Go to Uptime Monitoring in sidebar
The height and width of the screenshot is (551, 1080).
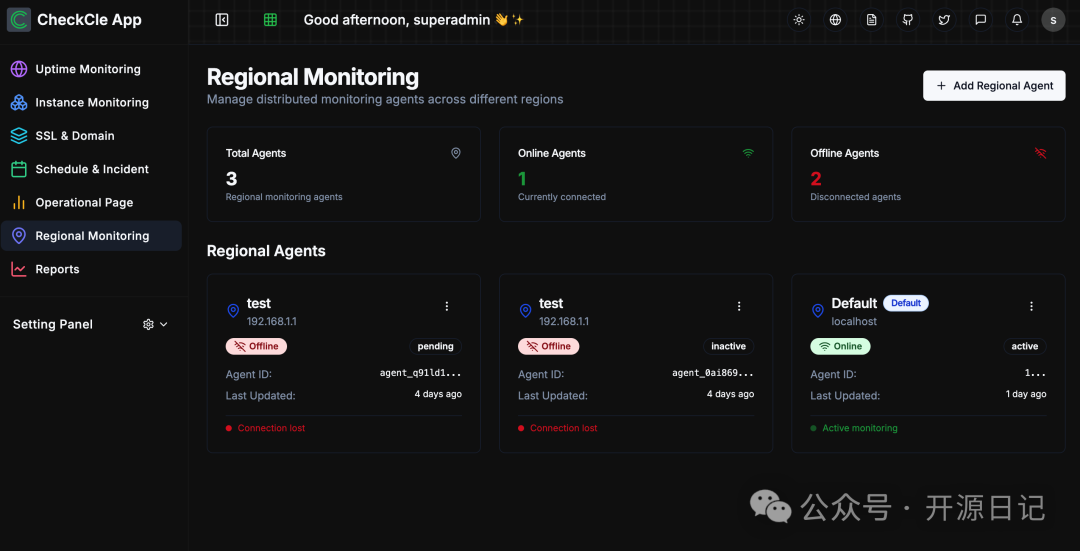pos(91,69)
